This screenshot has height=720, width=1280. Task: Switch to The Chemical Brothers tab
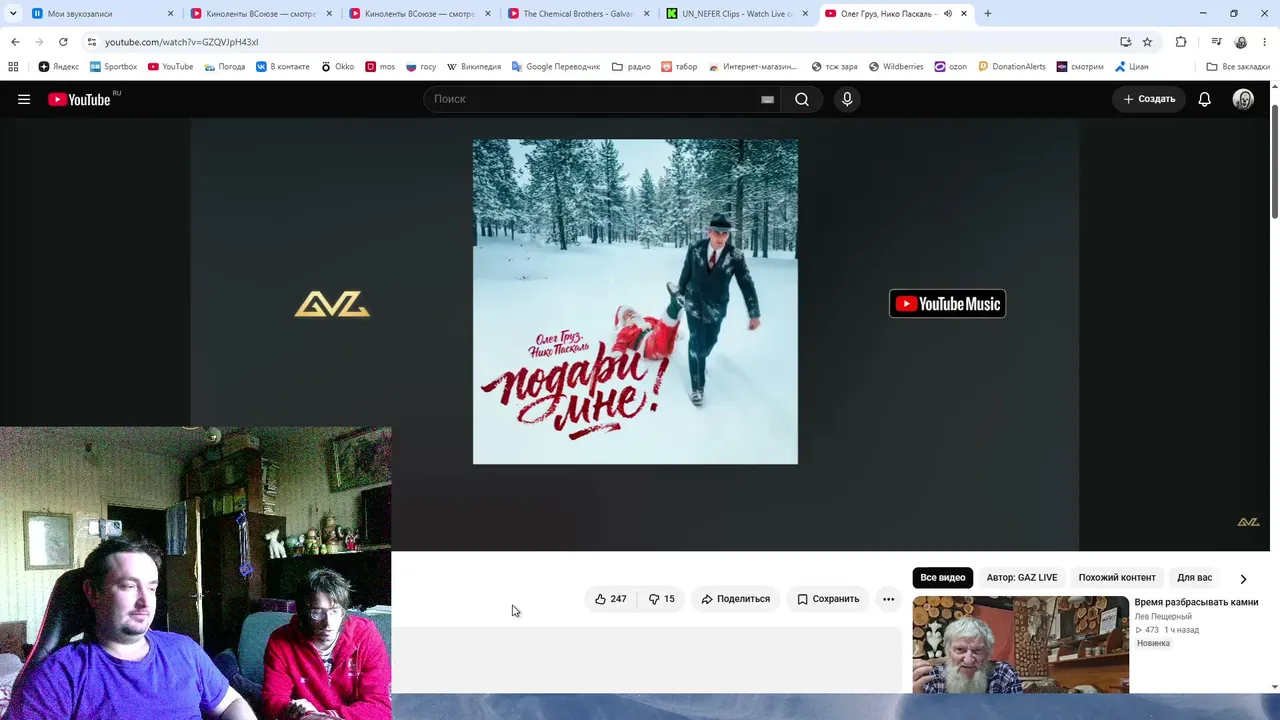point(578,14)
